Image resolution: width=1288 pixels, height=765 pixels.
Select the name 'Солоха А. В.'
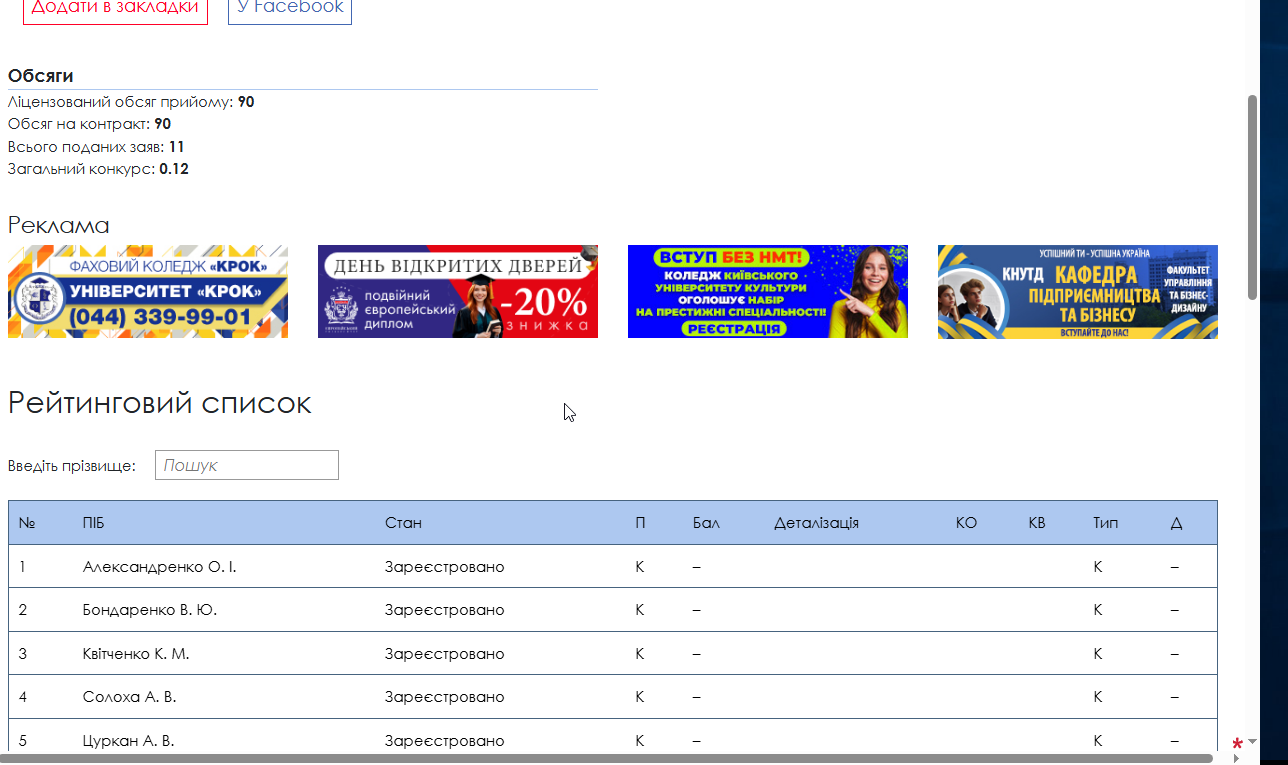(x=129, y=697)
